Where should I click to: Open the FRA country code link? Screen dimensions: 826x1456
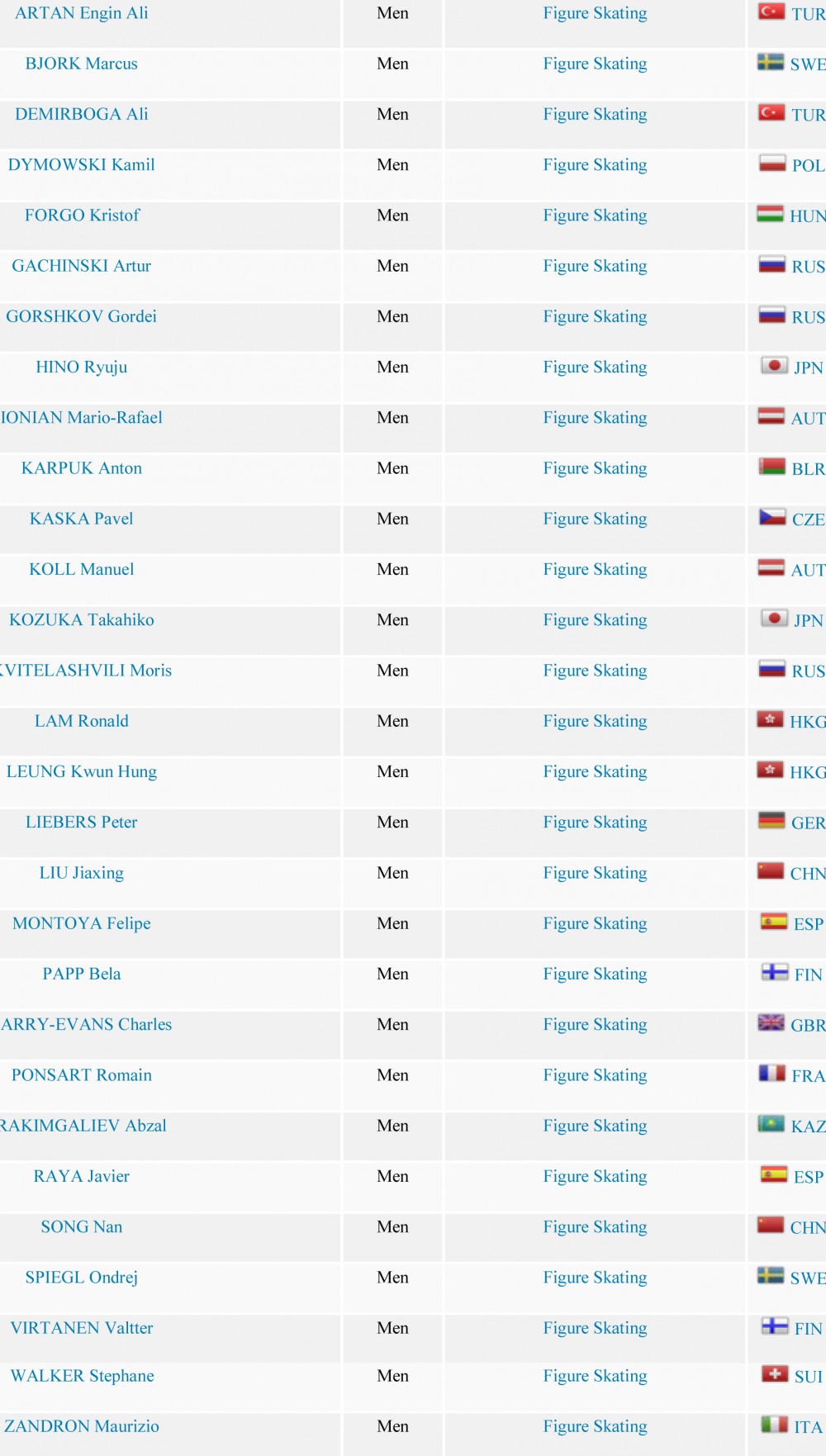coord(808,1075)
